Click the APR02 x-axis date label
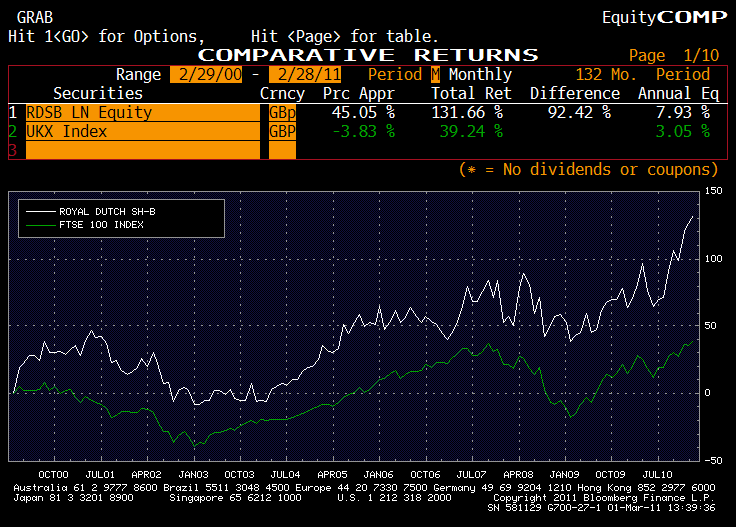The width and height of the screenshot is (736, 527). tap(146, 474)
